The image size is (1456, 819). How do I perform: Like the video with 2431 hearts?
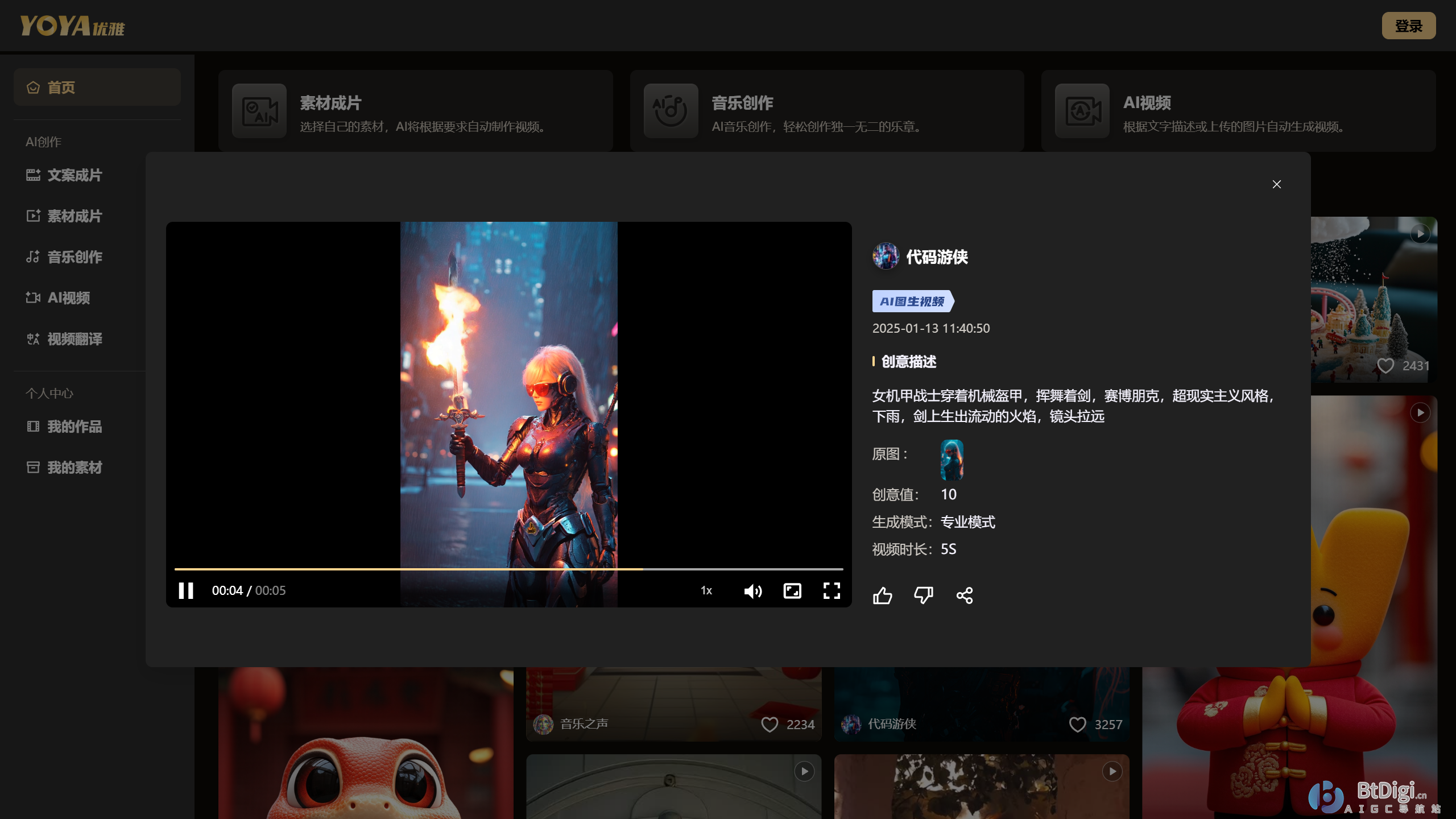[x=1385, y=366]
